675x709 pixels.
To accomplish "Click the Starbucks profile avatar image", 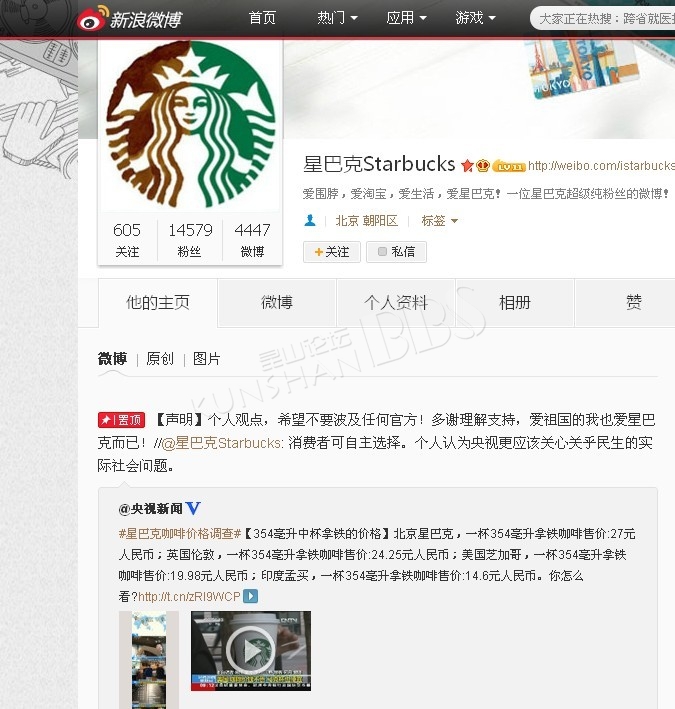I will pos(190,124).
